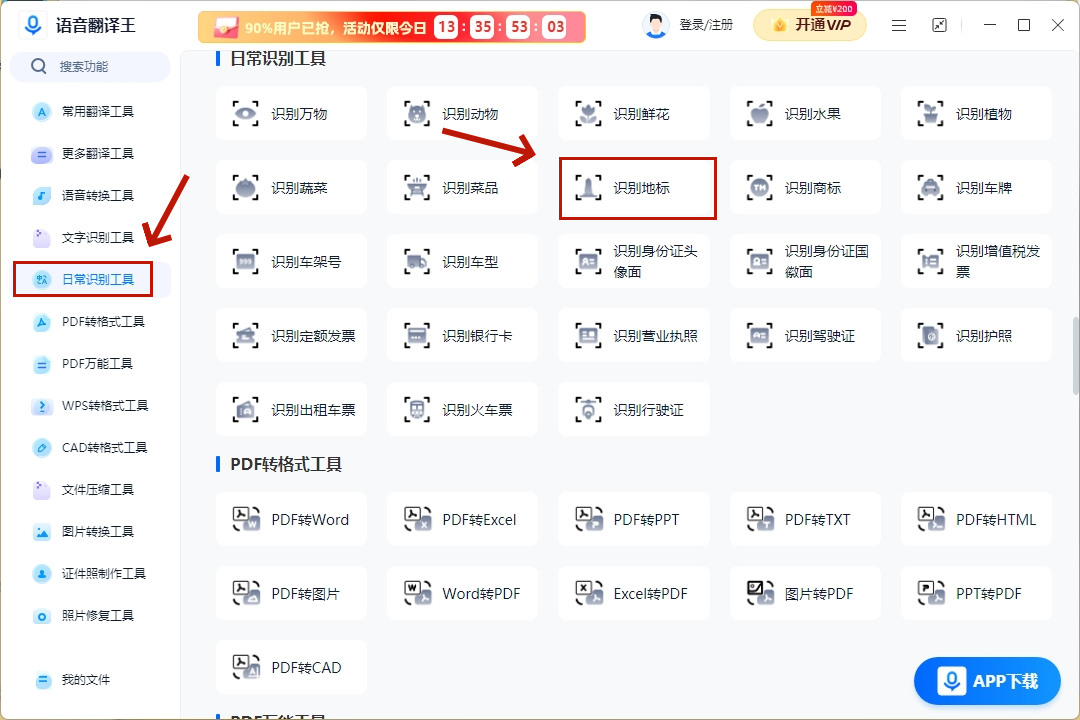The image size is (1080, 720).
Task: Open the 识别护照 passport tool
Action: (x=976, y=336)
